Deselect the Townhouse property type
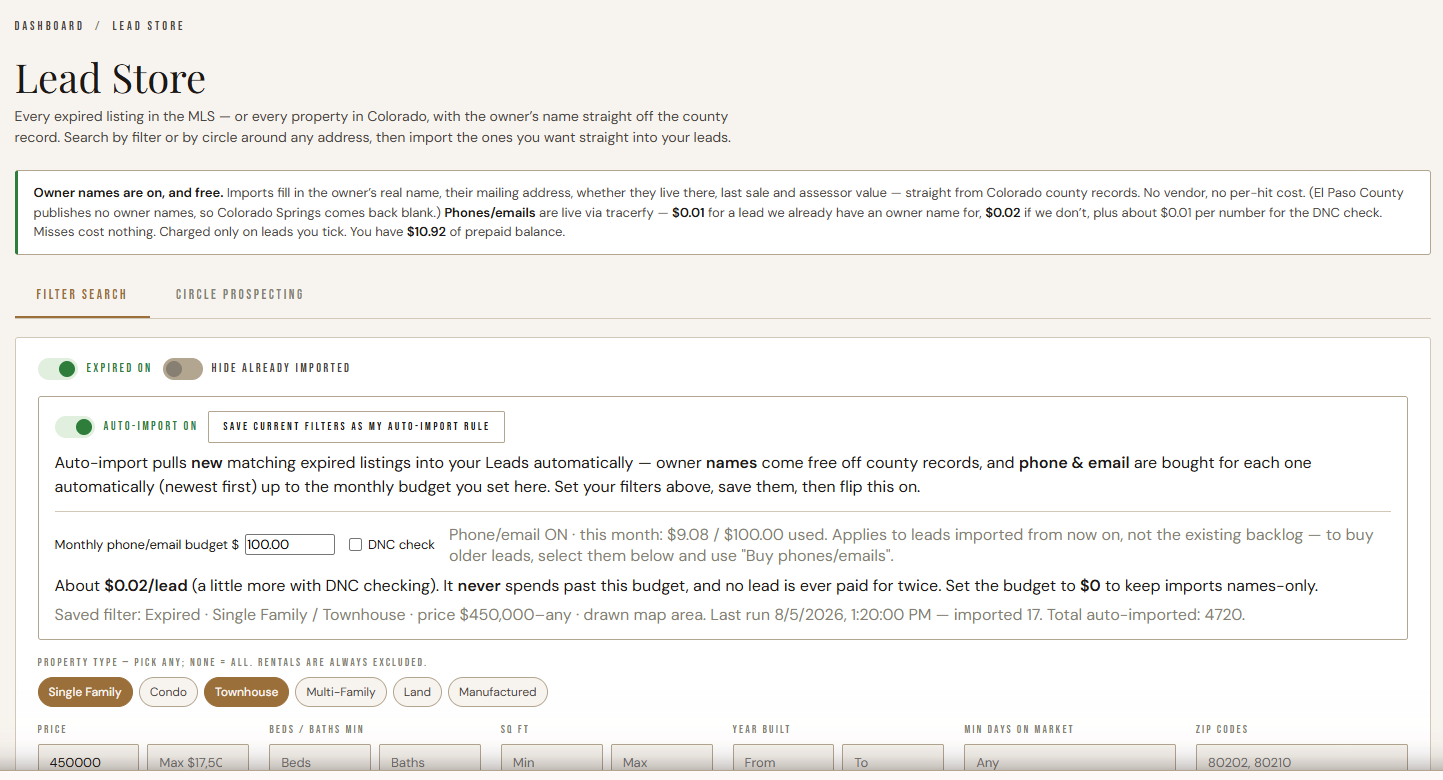Image resolution: width=1443 pixels, height=780 pixels. coord(246,692)
